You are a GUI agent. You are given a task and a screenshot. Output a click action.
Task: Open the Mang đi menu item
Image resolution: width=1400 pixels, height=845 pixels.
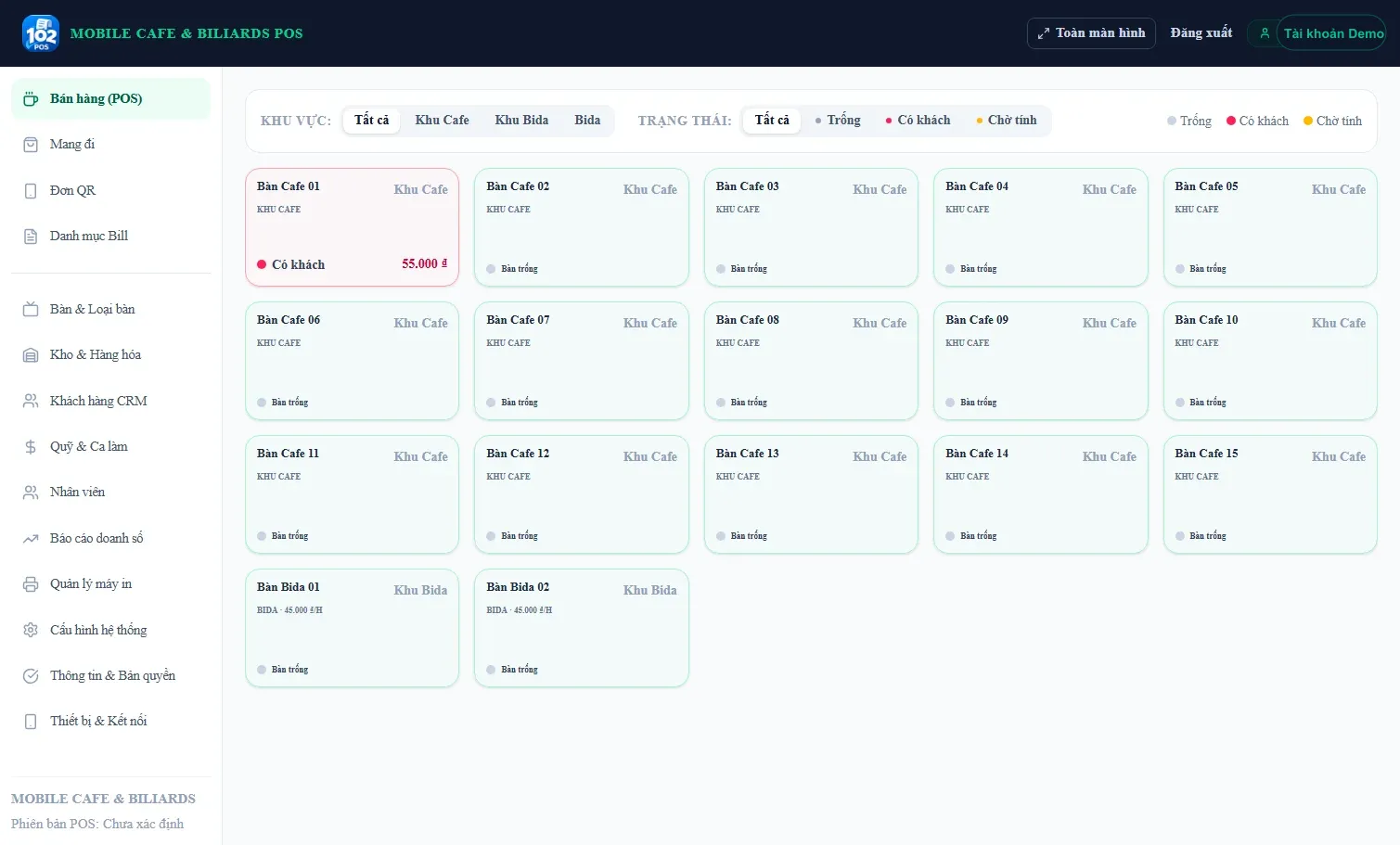click(111, 145)
